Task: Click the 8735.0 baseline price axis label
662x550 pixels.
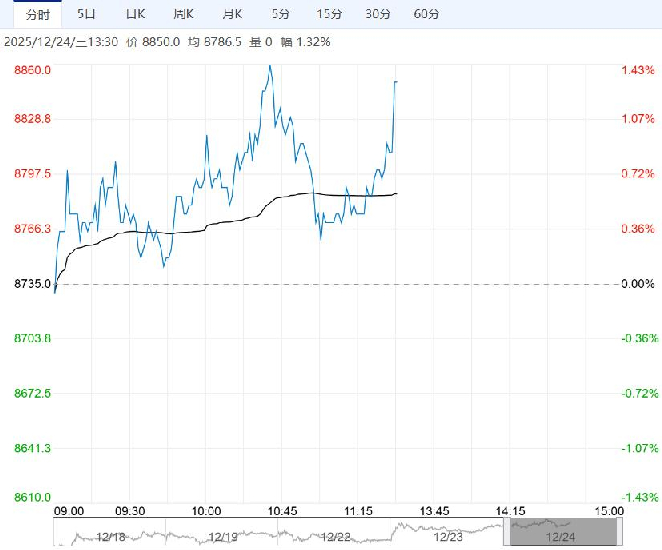Action: [x=32, y=284]
